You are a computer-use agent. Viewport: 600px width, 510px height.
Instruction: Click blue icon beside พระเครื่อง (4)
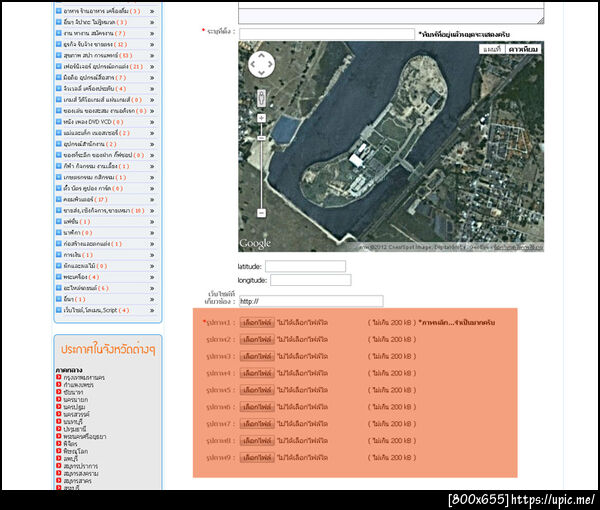[59, 276]
